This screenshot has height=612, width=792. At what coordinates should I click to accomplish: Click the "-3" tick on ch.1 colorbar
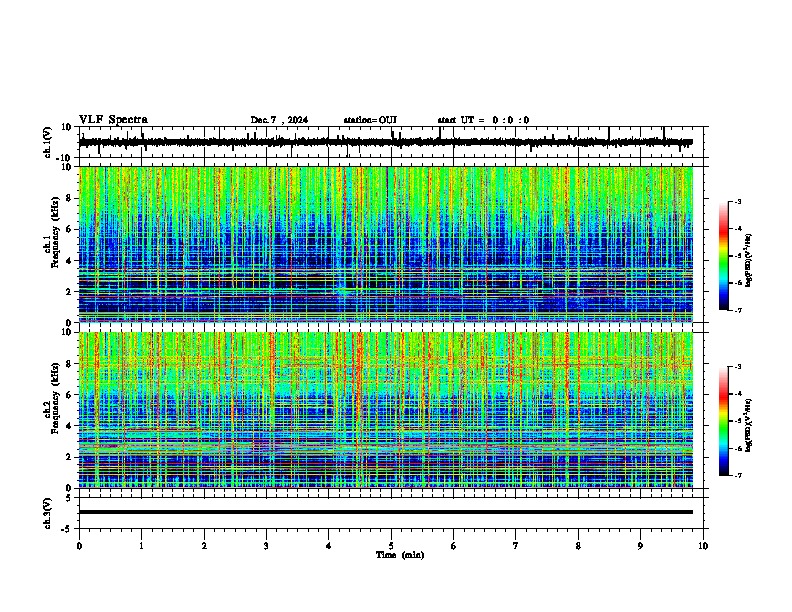click(738, 202)
